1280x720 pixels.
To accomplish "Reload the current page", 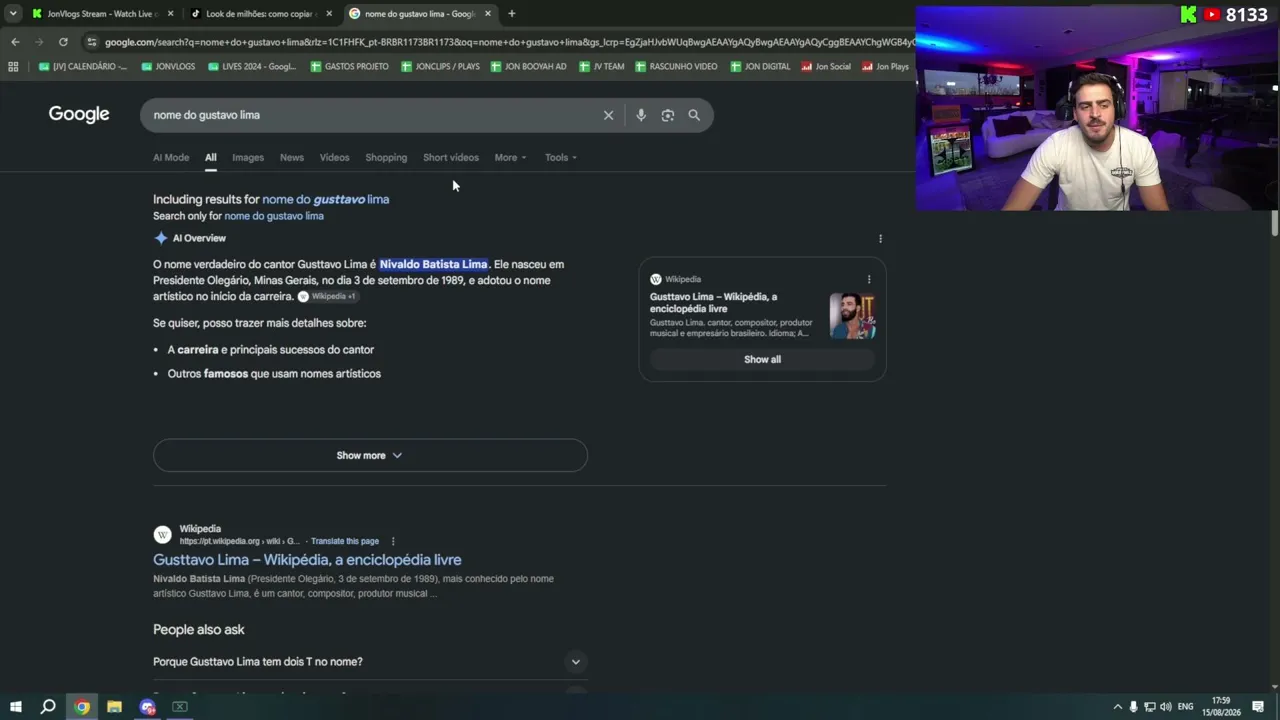I will click(x=63, y=42).
